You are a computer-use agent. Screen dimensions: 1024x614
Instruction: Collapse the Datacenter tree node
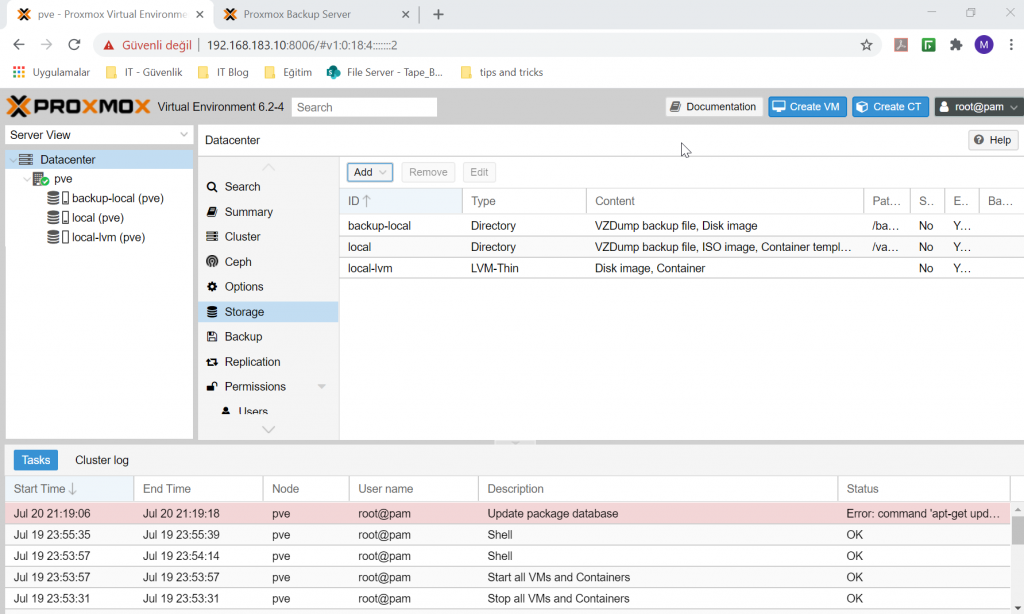click(13, 159)
